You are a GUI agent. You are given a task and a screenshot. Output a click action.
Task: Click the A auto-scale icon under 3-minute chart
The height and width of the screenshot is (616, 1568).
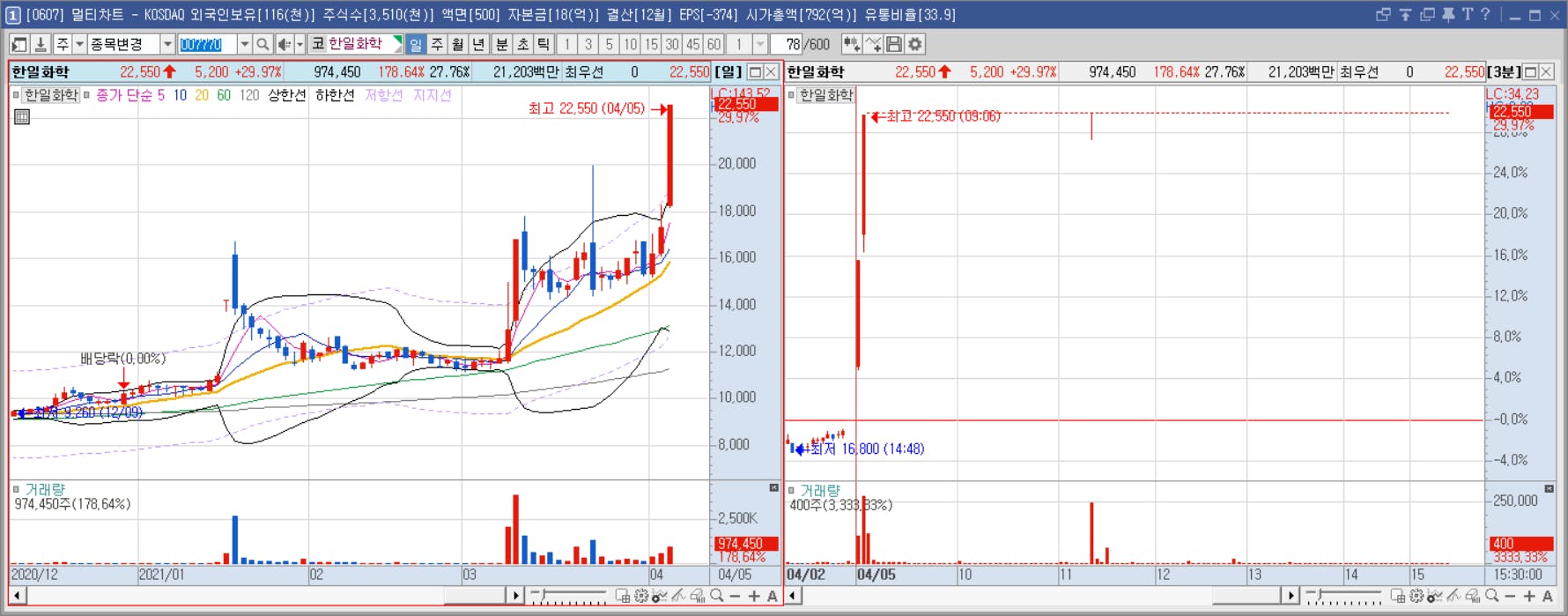coord(1548,597)
